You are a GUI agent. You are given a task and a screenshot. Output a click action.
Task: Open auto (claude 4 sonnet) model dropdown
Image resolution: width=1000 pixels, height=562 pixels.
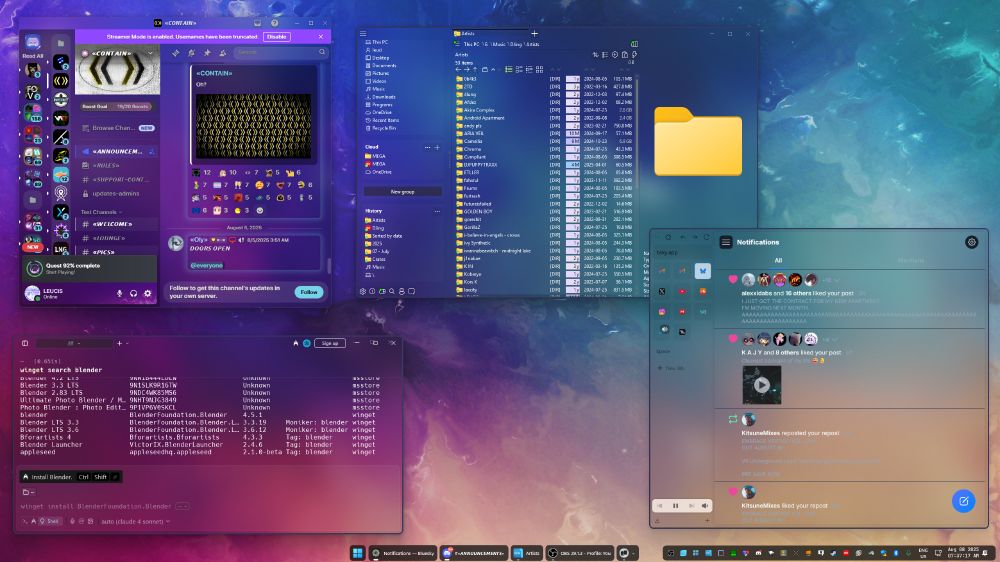coord(136,522)
